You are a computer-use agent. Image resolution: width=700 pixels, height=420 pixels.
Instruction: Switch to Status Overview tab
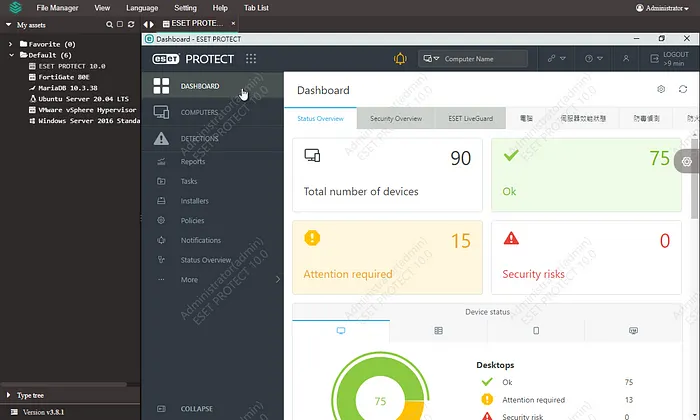(321, 118)
